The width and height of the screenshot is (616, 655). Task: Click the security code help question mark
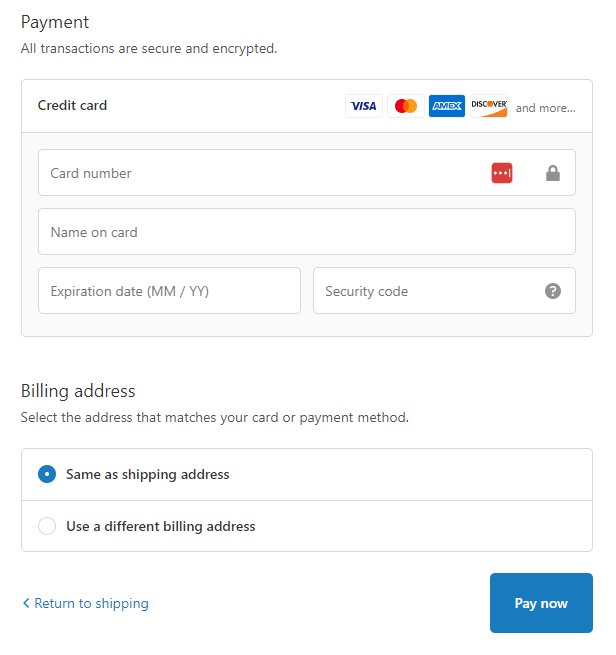tap(553, 291)
